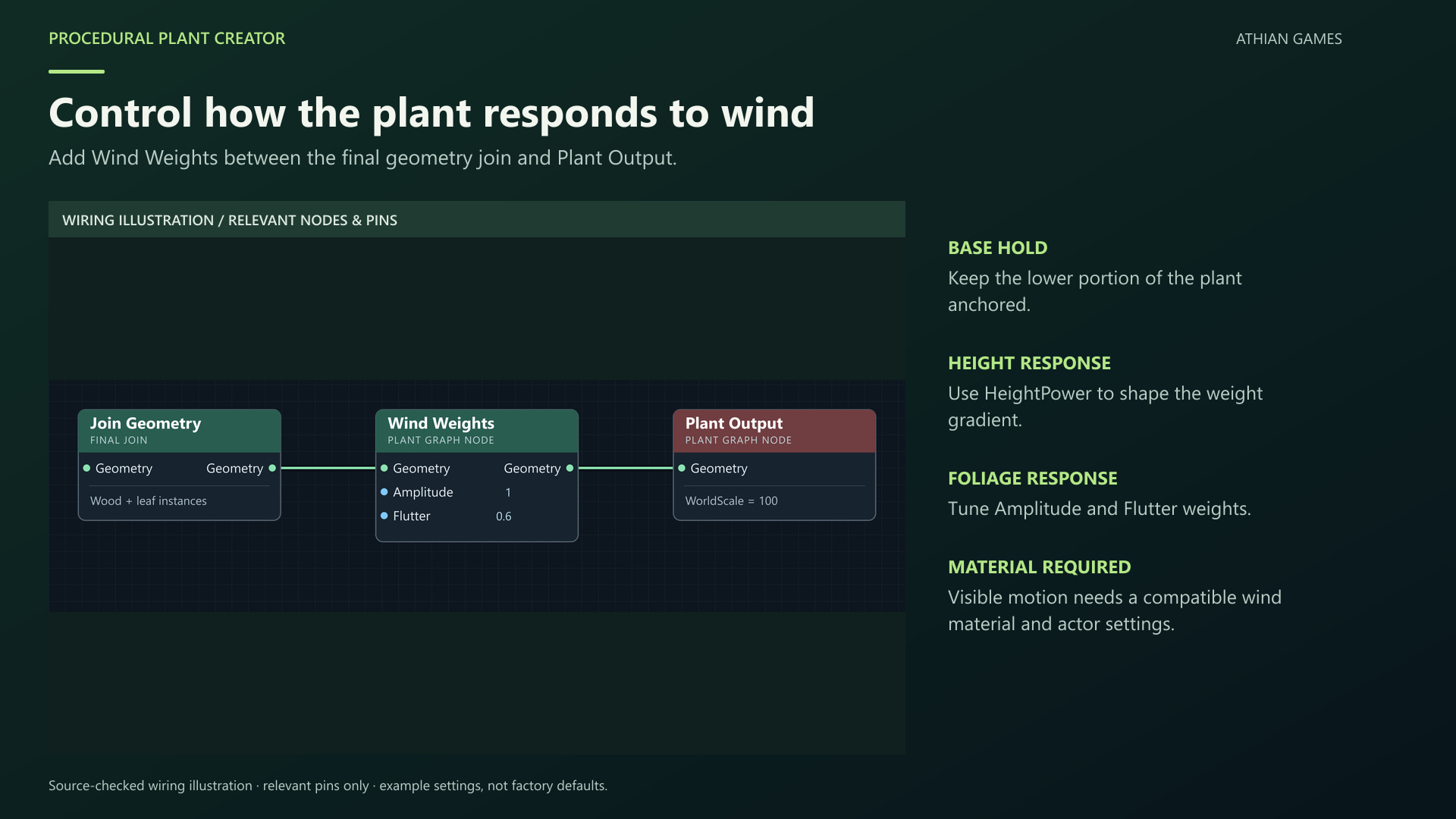Click the wire between Join Geometry and Wind Weights

328,469
